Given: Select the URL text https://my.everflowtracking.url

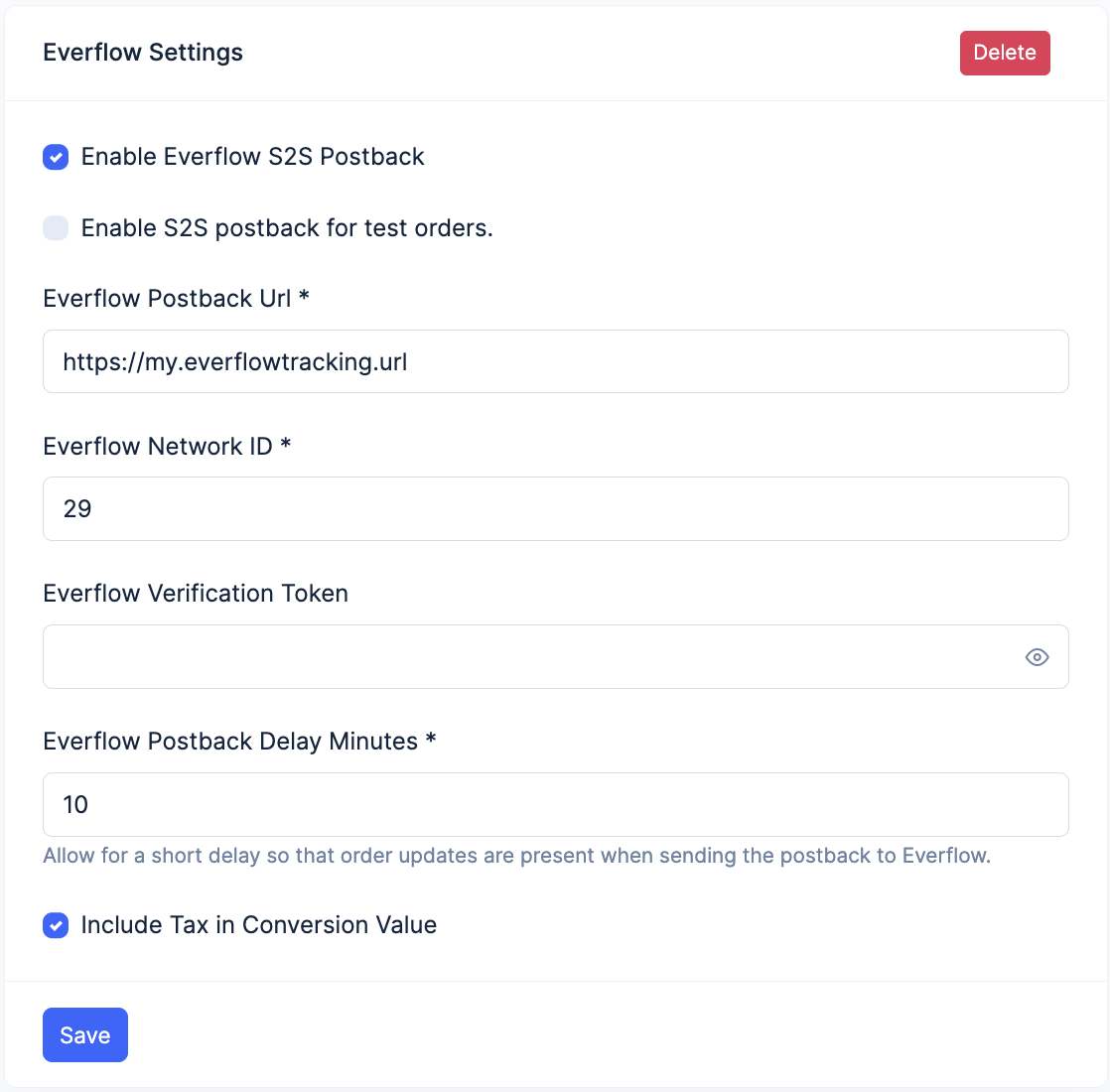Looking at the screenshot, I should 234,361.
